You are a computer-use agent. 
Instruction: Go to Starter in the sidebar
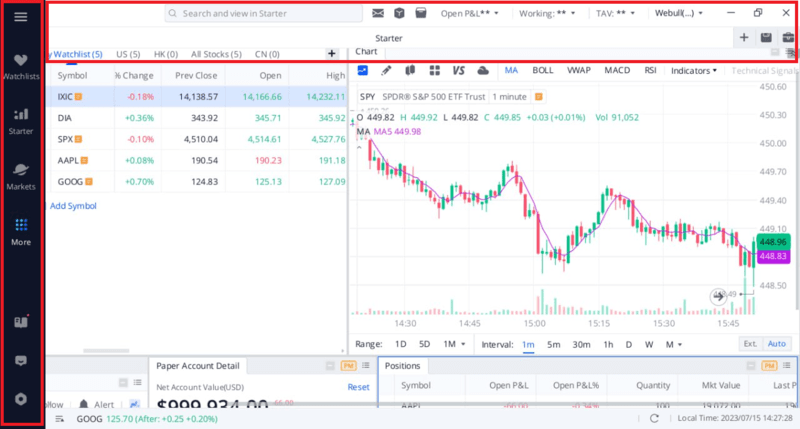pos(21,121)
